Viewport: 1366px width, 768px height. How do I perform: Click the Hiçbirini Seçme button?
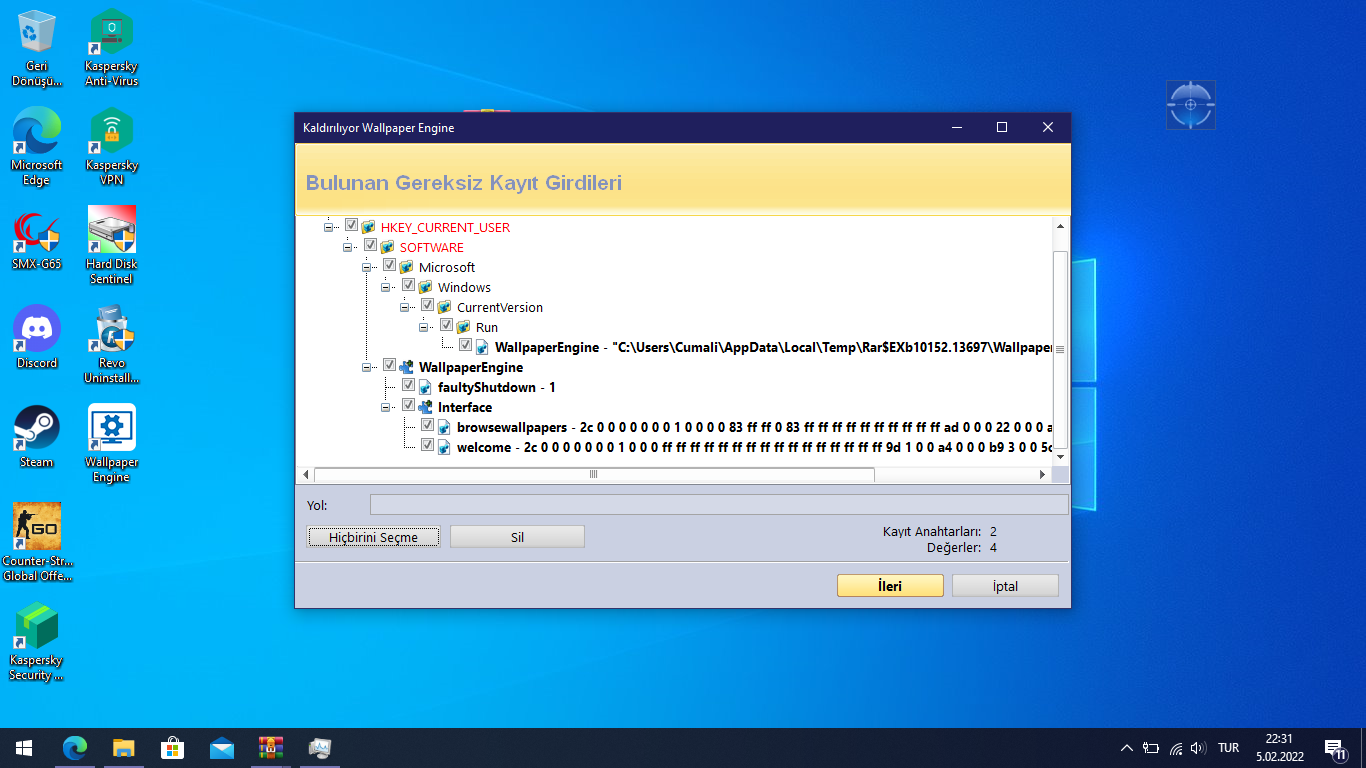373,537
